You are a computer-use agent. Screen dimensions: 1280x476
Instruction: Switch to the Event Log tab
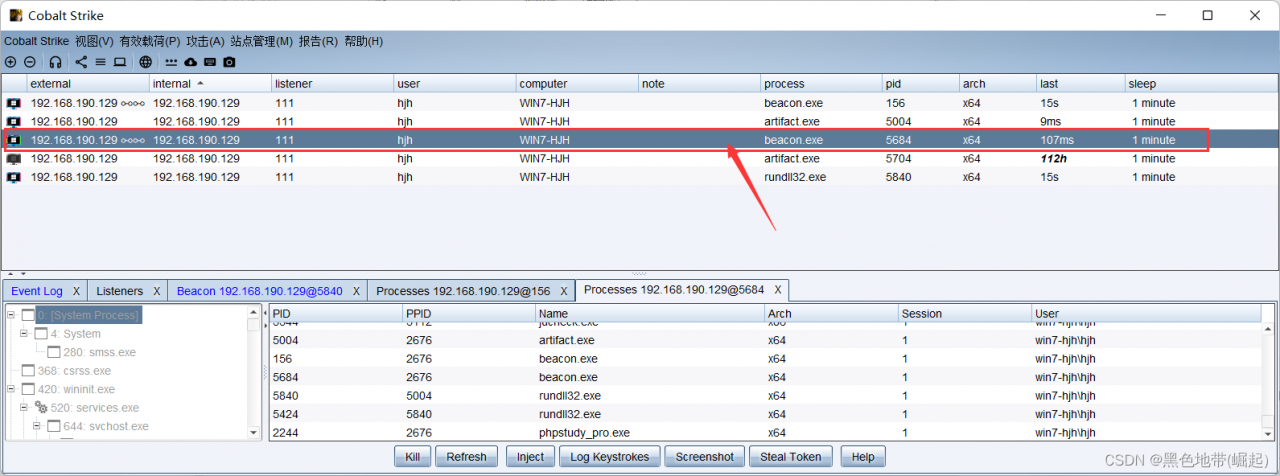pyautogui.click(x=37, y=291)
